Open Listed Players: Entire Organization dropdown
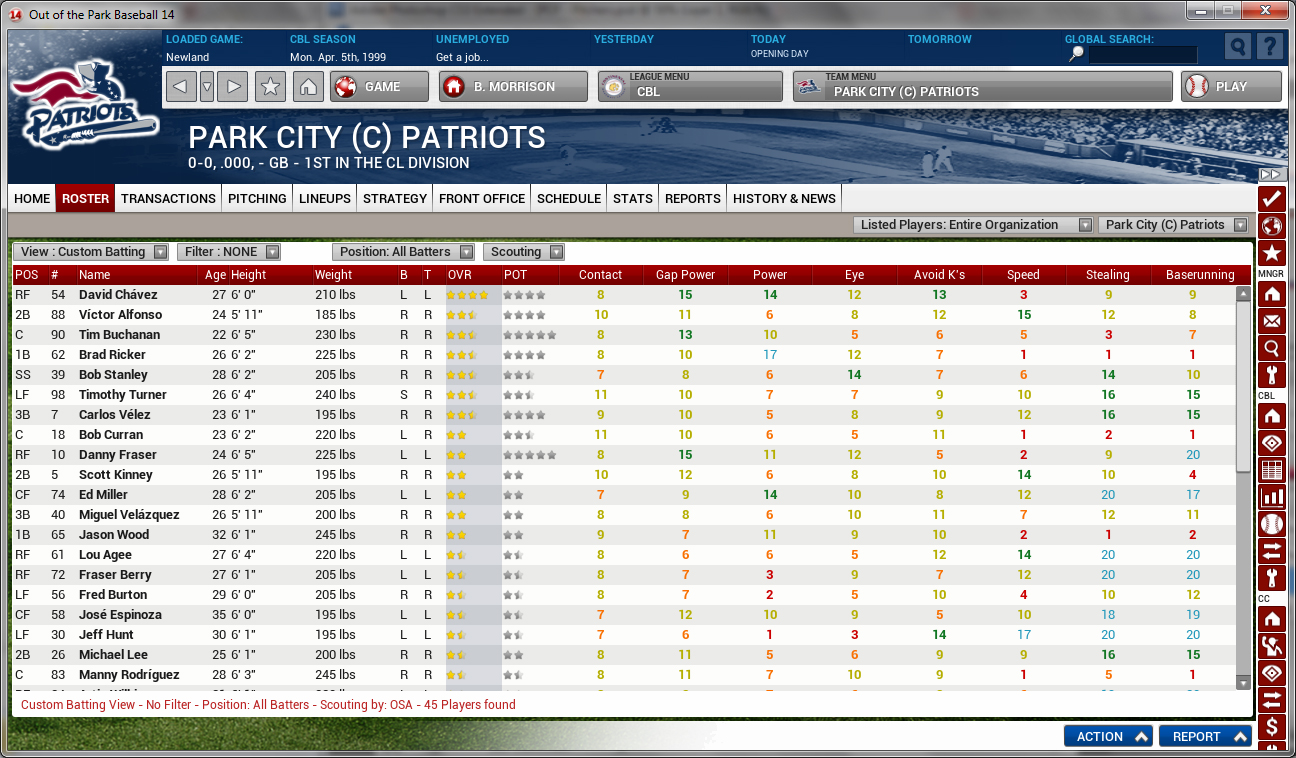 coord(974,225)
